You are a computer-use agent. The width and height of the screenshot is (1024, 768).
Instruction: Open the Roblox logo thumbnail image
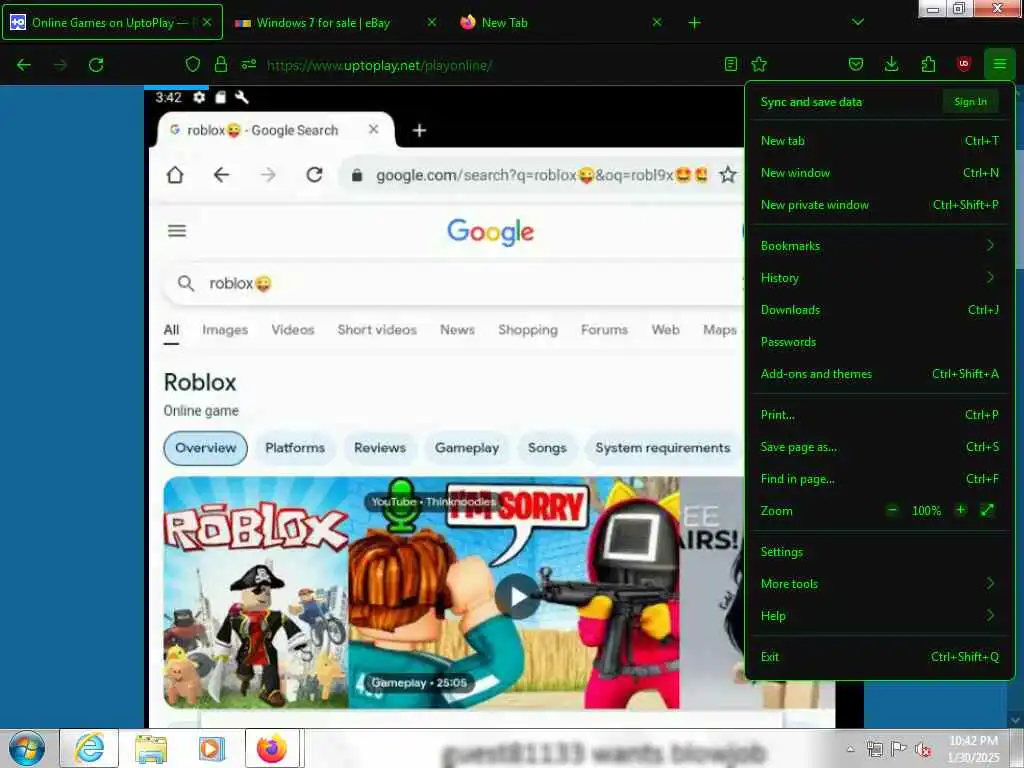[255, 592]
